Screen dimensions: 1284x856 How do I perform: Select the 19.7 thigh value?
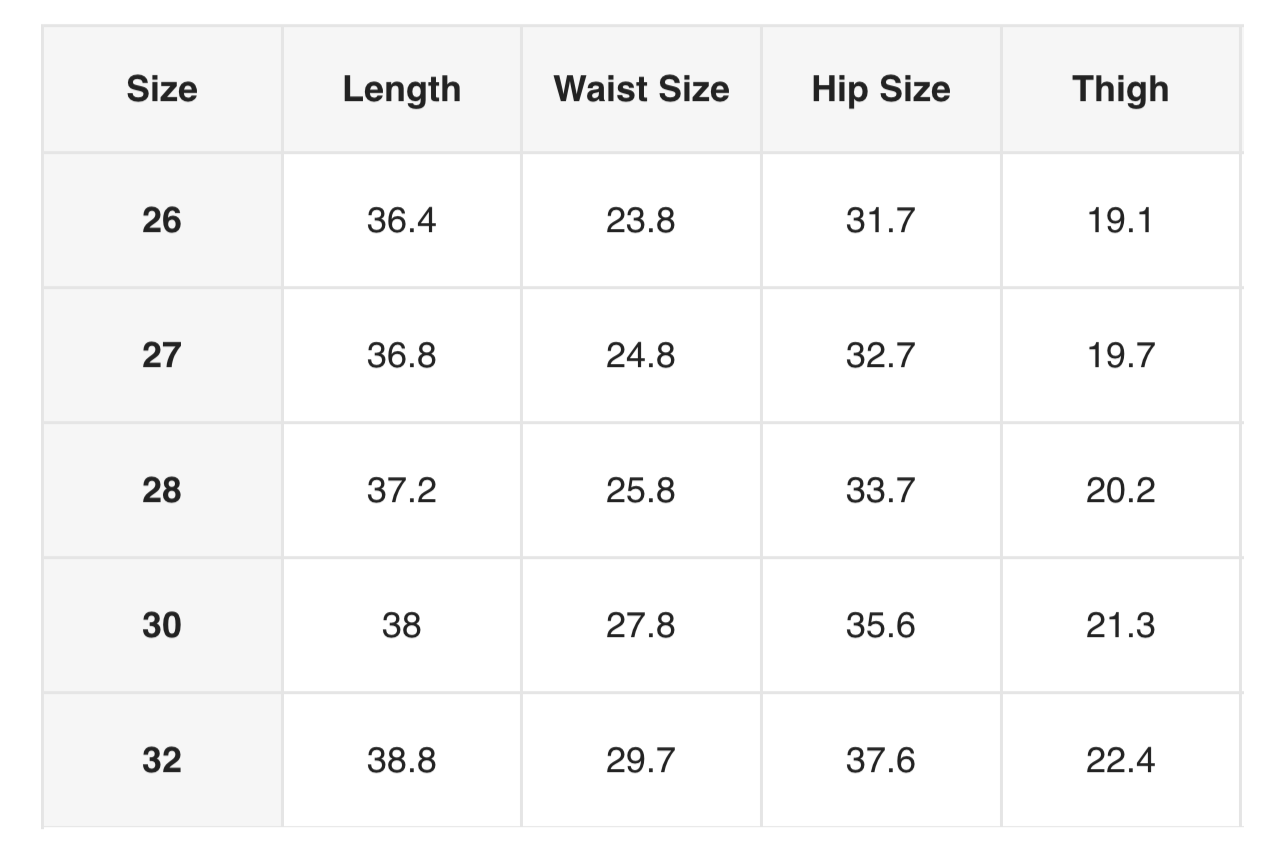pos(1120,355)
